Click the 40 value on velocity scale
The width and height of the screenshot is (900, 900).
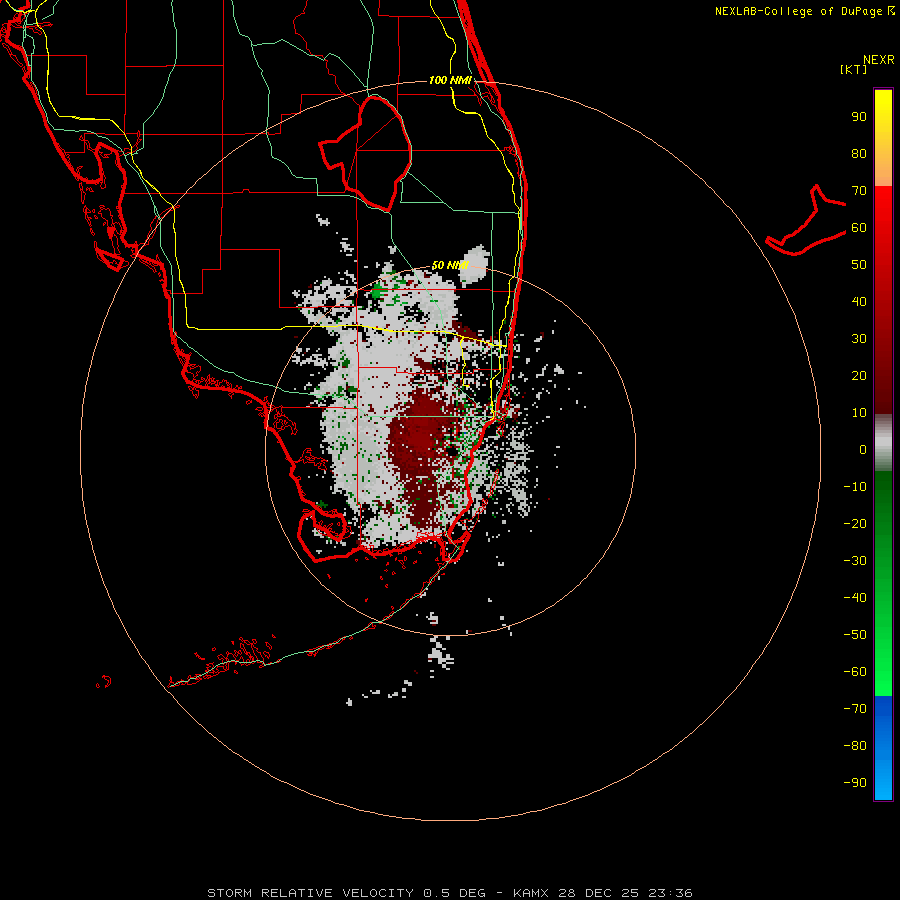(x=859, y=301)
